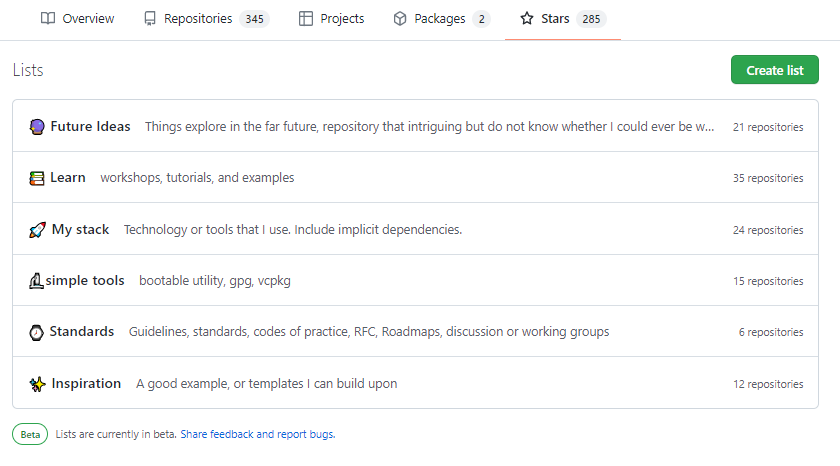The height and width of the screenshot is (466, 840).
Task: Click the Lists heading text
Action: tap(28, 70)
